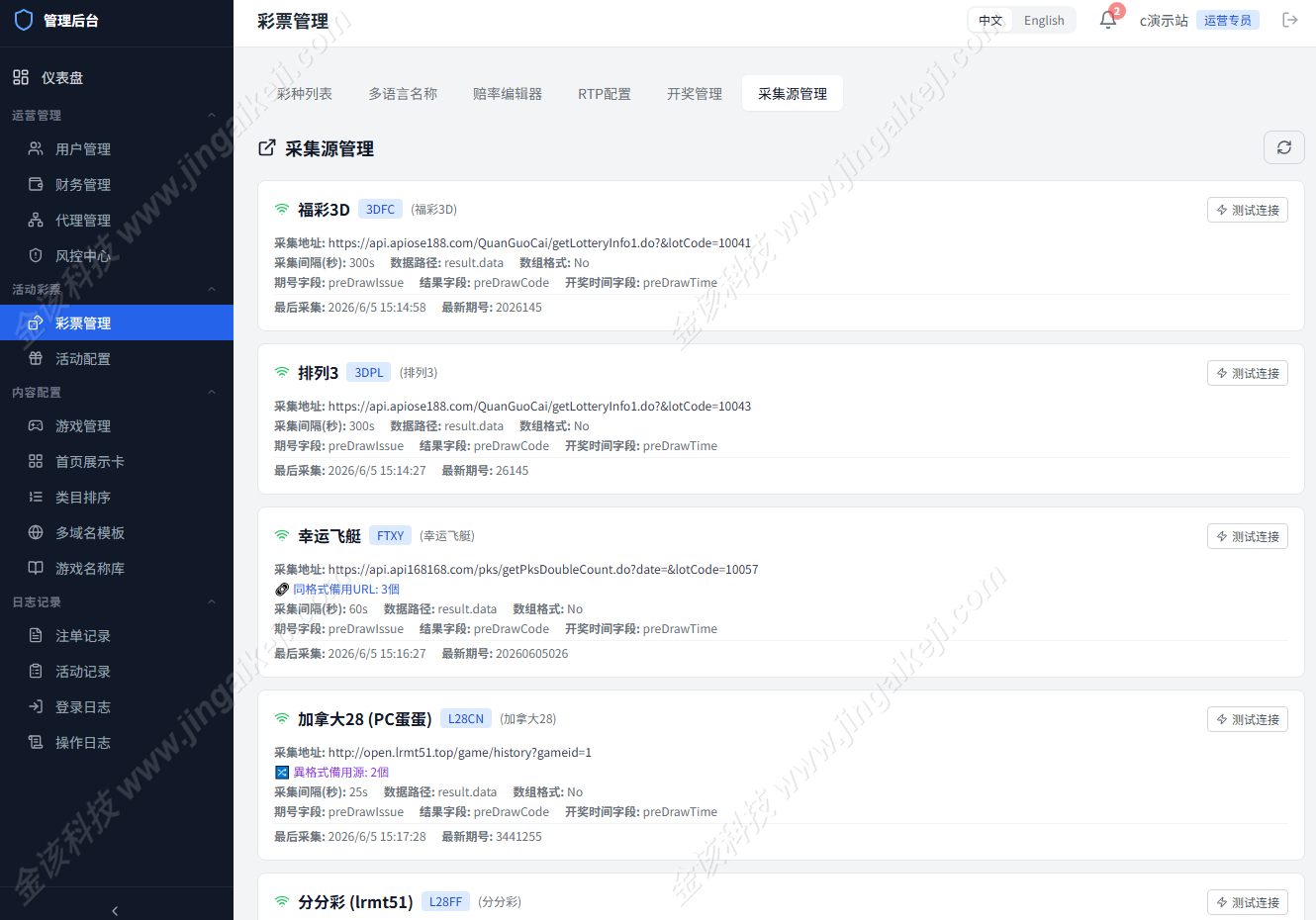Open 游戏名称库 book icon in sidebar
This screenshot has height=920, width=1316.
coord(36,568)
